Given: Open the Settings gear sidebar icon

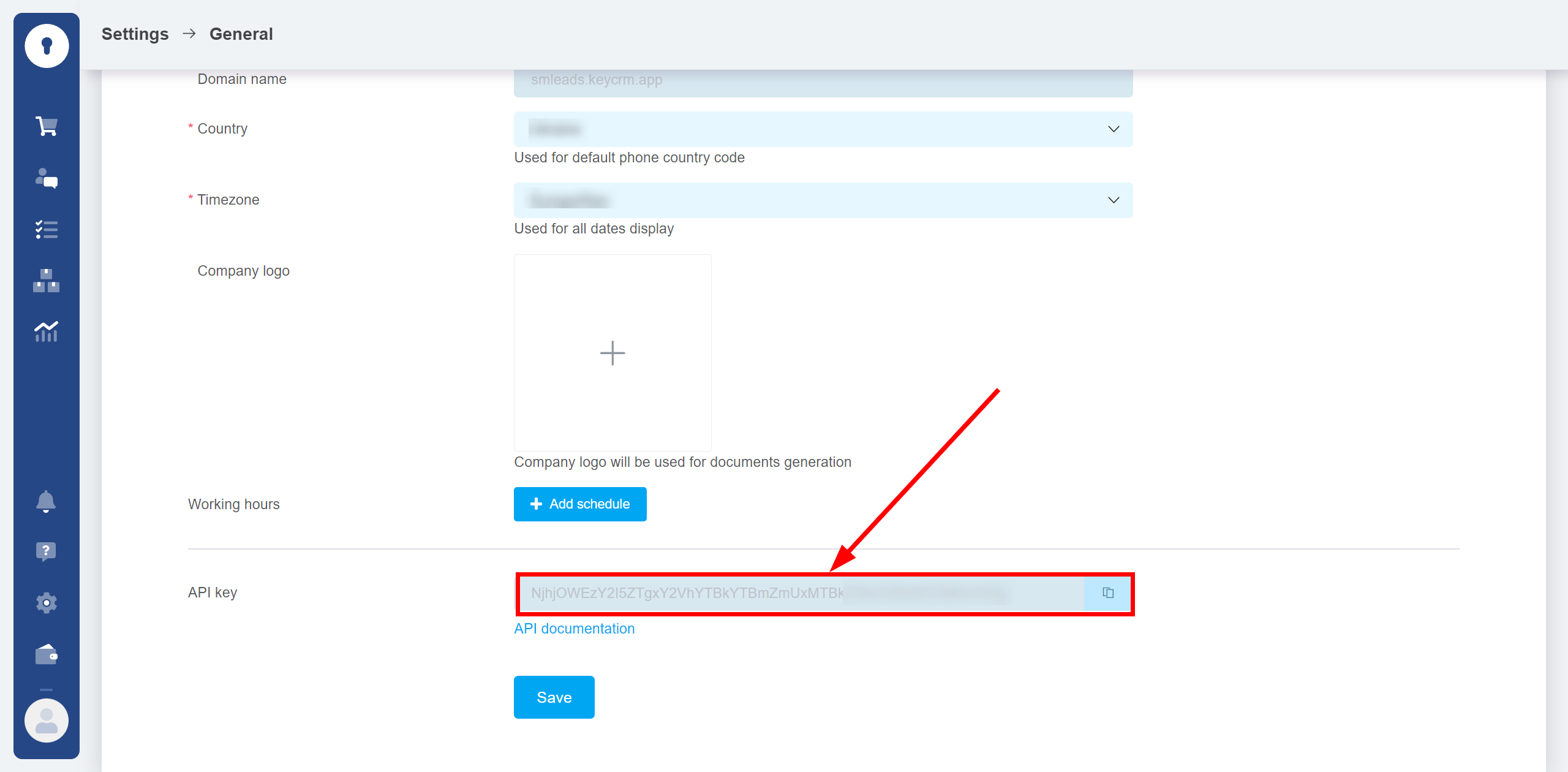Looking at the screenshot, I should coord(47,603).
